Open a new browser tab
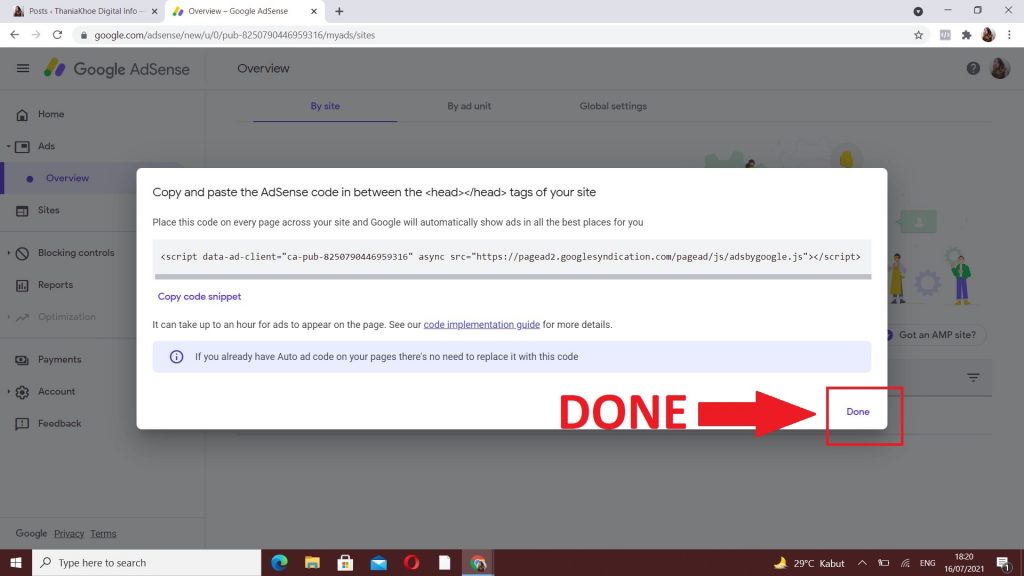 [x=339, y=11]
